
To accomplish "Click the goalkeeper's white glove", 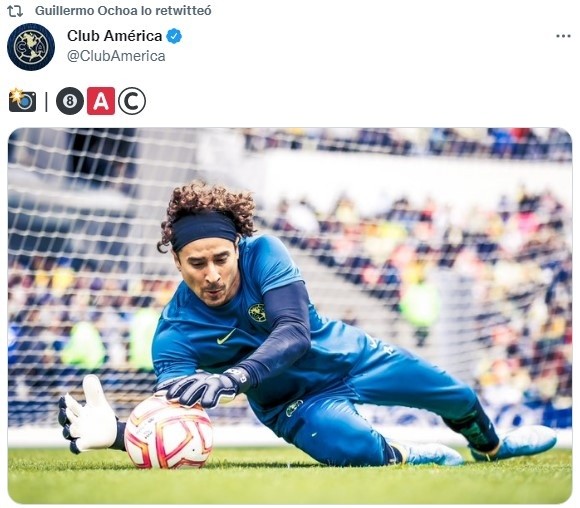I will coord(89,414).
